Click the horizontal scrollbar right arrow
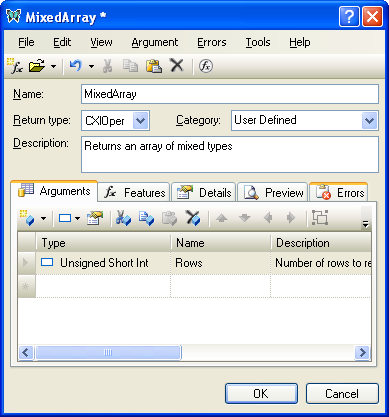Viewport: 389px width, 417px height. pos(362,352)
